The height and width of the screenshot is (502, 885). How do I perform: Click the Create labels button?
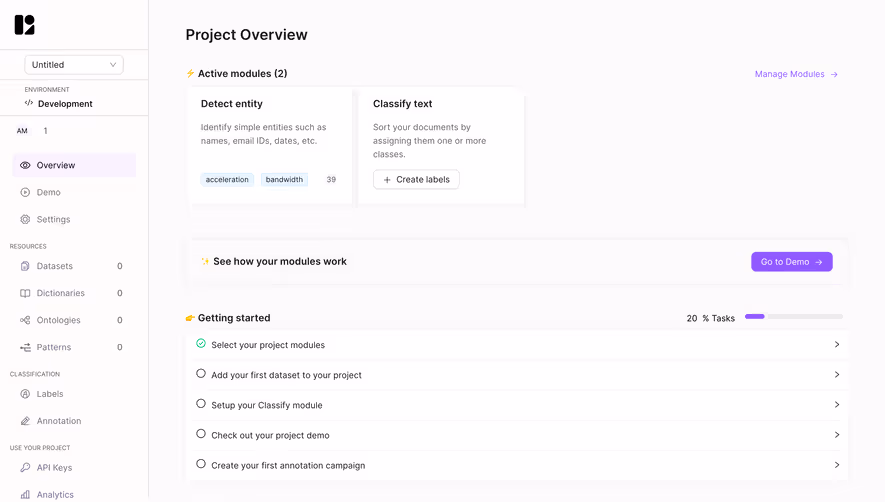coord(416,180)
